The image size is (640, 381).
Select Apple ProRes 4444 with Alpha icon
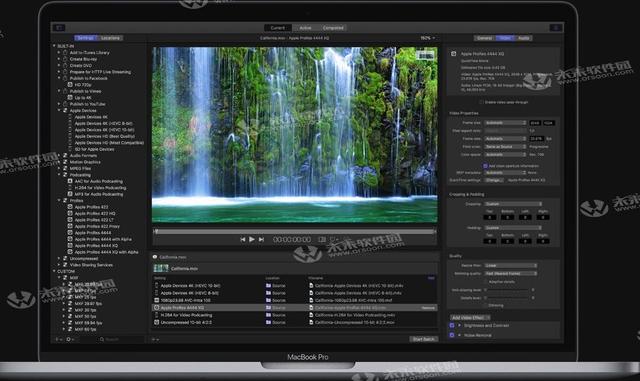click(x=70, y=239)
